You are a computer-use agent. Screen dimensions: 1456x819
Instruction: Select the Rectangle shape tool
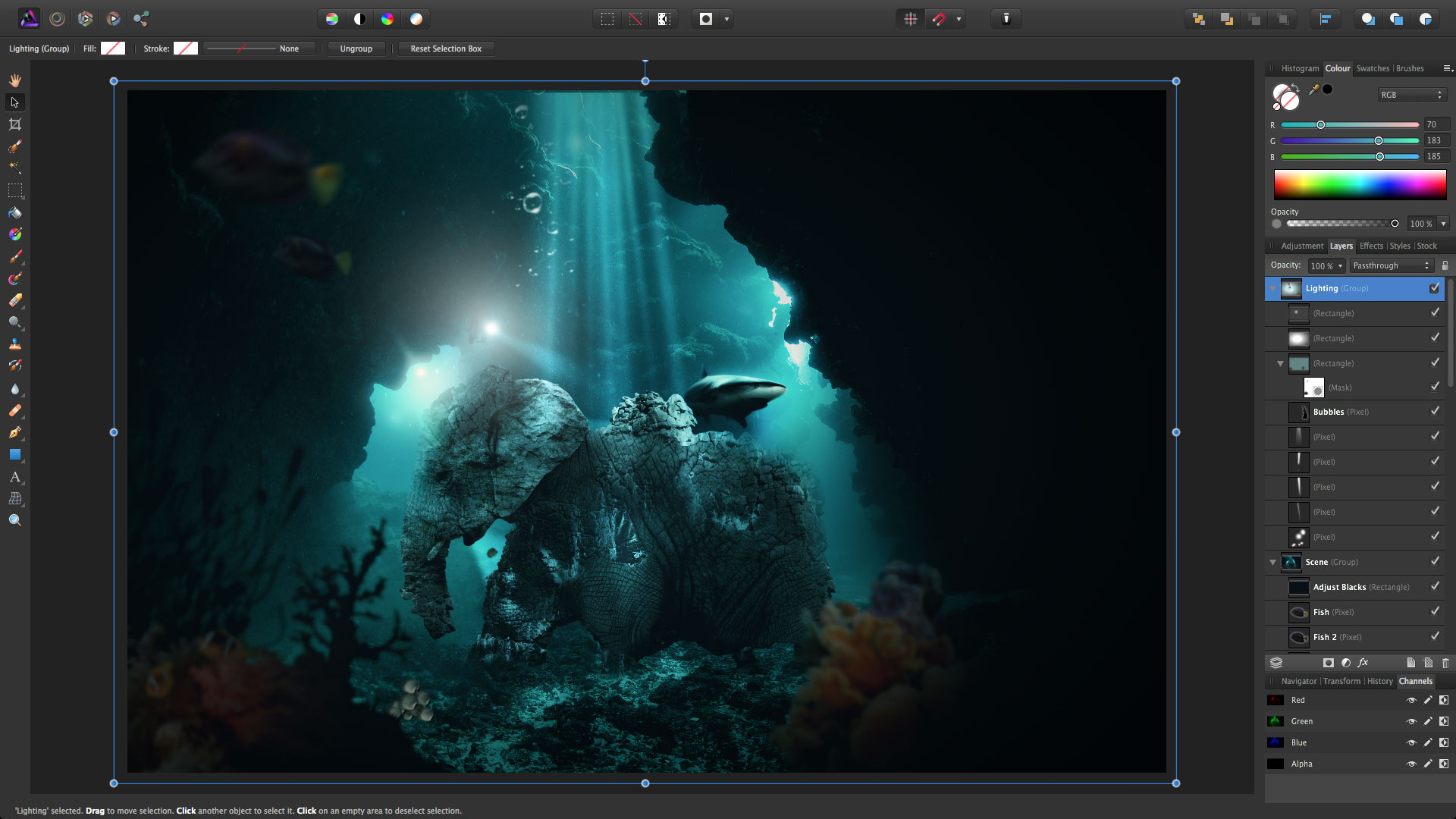click(x=15, y=454)
